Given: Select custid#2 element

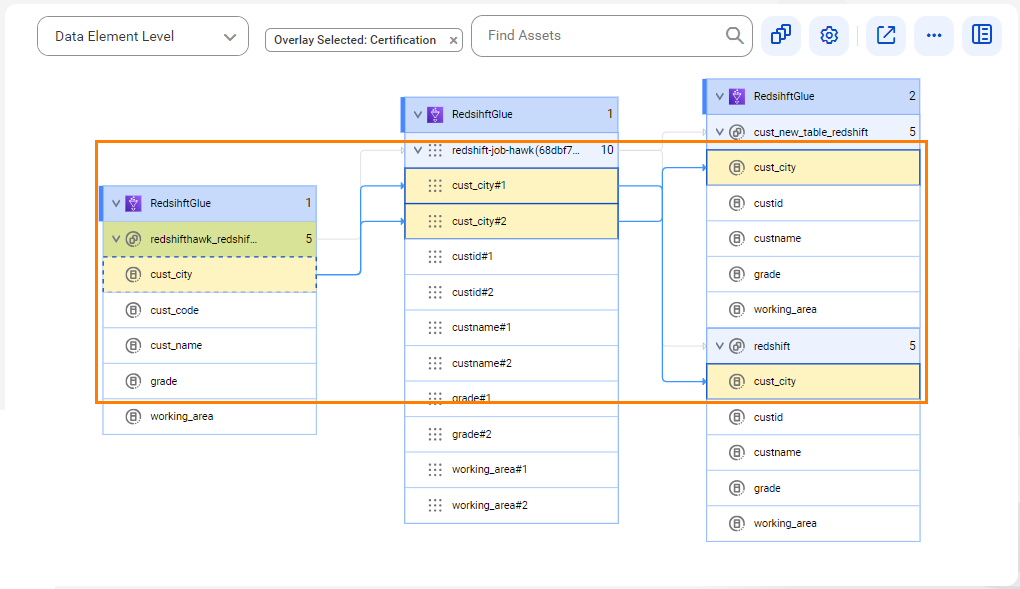Looking at the screenshot, I should [511, 292].
